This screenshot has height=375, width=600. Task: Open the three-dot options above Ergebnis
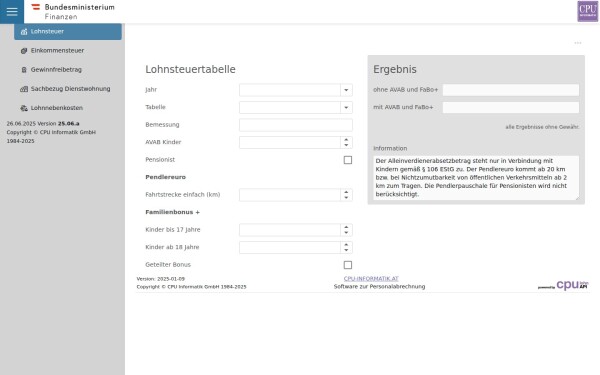(x=578, y=43)
